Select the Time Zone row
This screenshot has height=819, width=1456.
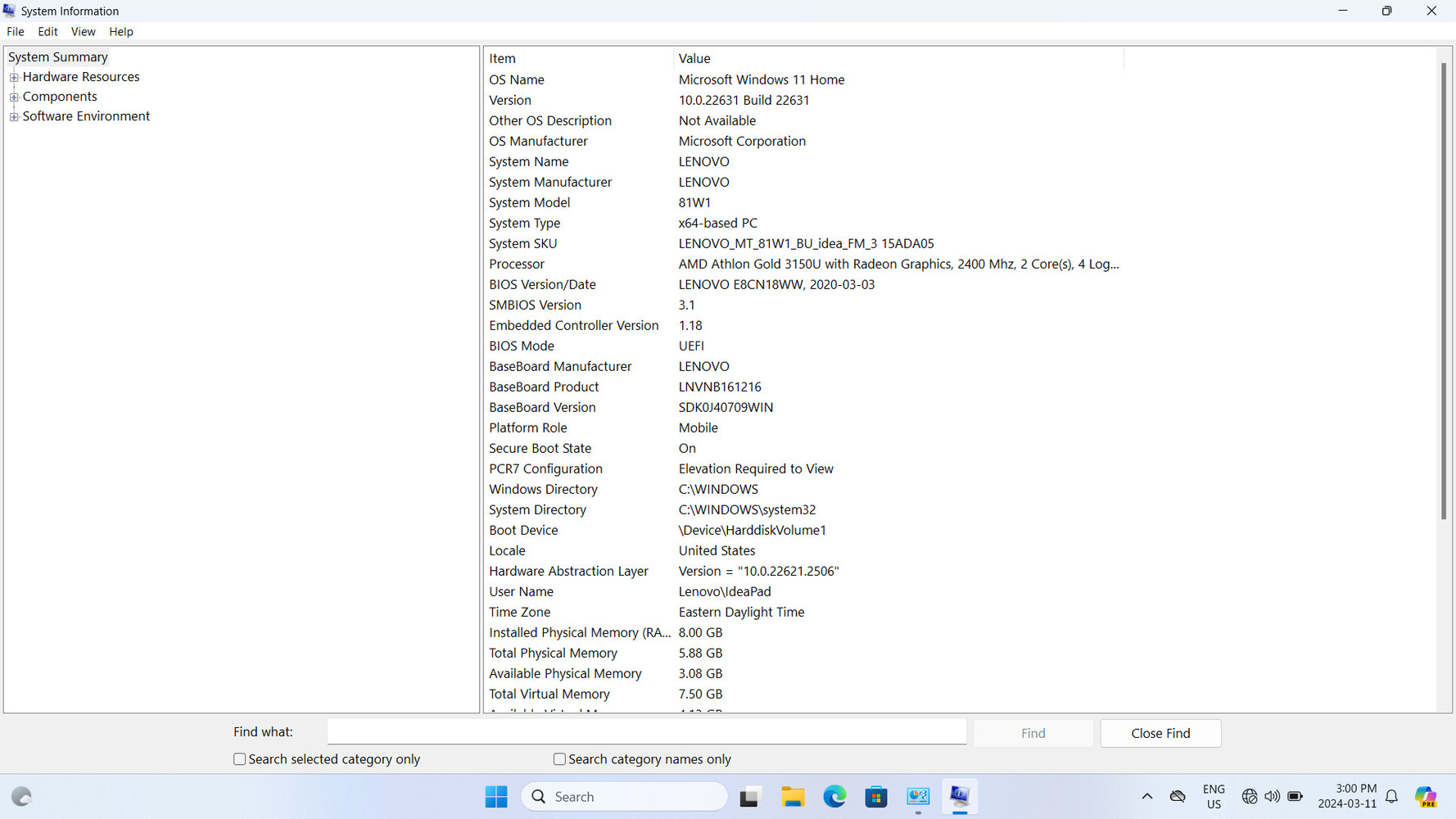pyautogui.click(x=804, y=612)
